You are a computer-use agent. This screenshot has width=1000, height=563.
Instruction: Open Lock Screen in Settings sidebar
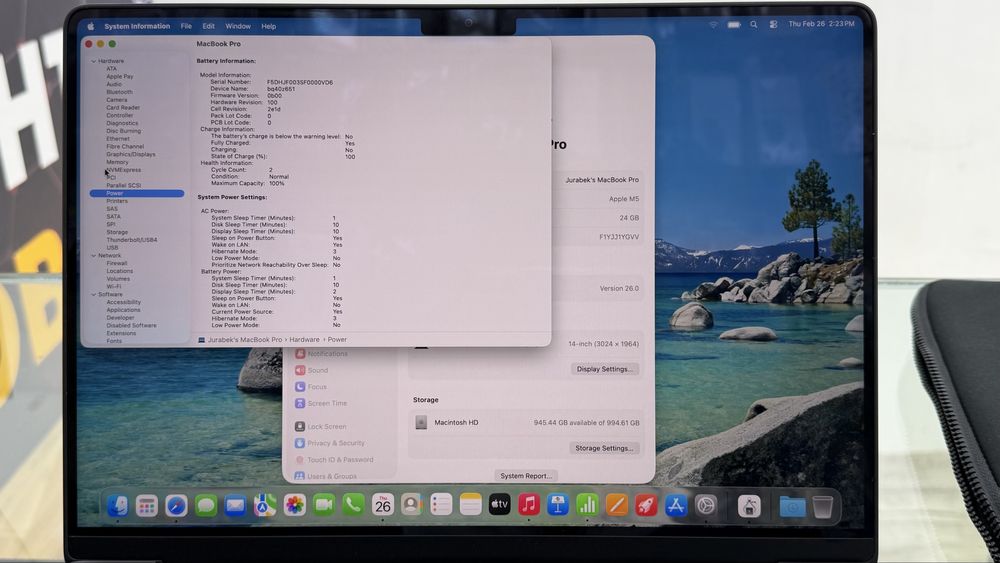click(321, 427)
